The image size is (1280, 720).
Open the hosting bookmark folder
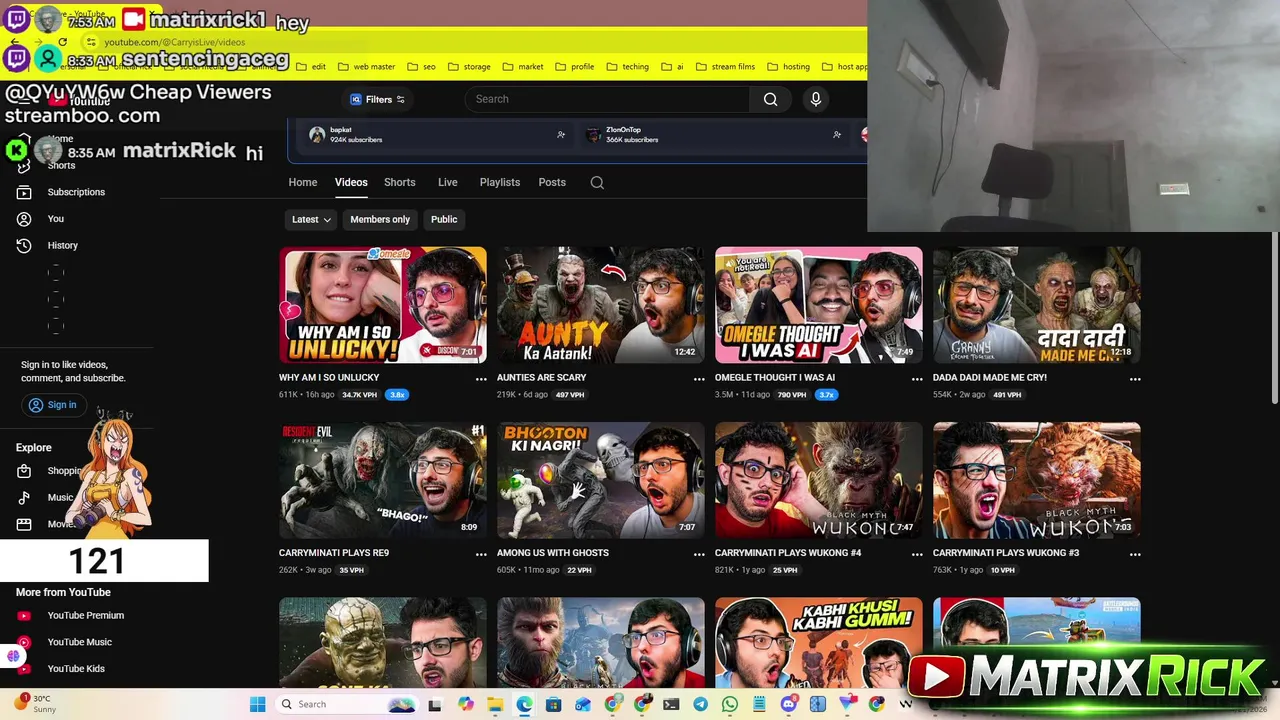pyautogui.click(x=788, y=67)
